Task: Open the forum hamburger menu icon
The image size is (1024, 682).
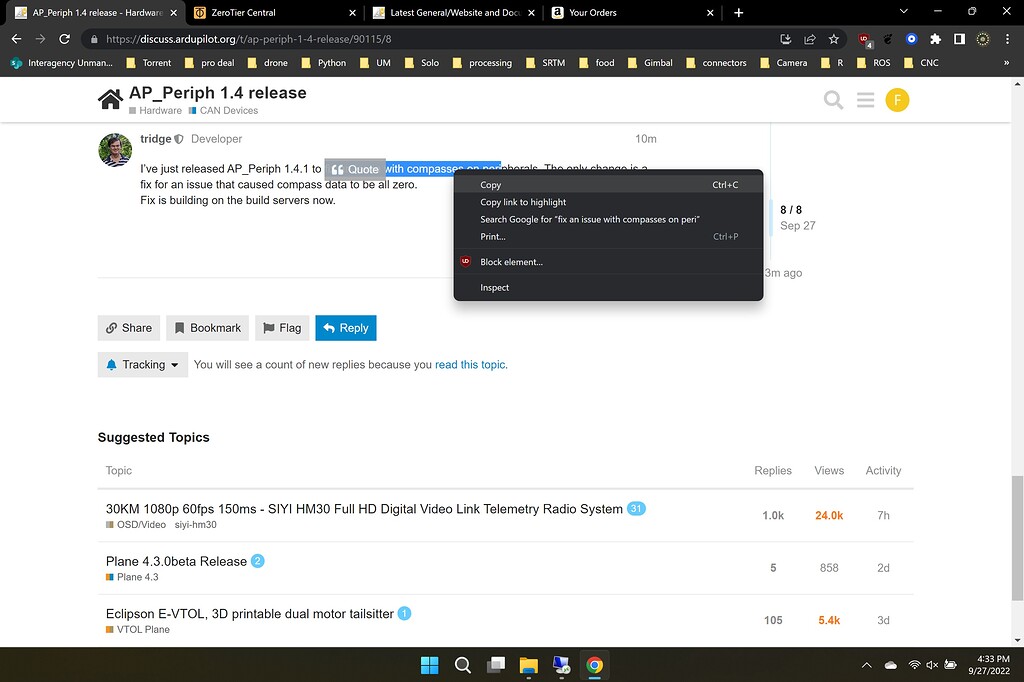Action: point(865,99)
